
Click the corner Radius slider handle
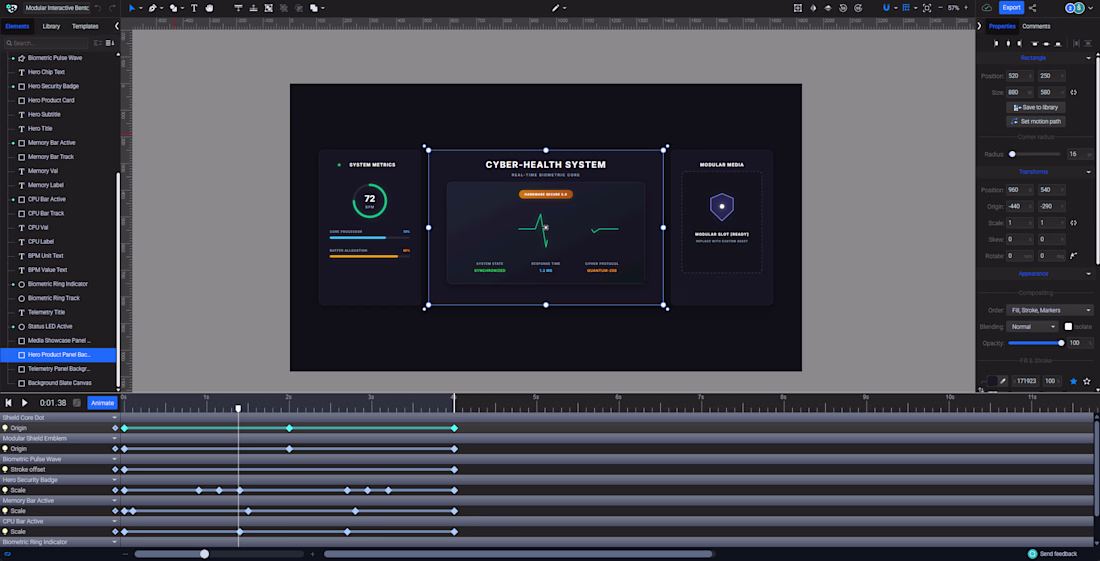click(x=1012, y=154)
